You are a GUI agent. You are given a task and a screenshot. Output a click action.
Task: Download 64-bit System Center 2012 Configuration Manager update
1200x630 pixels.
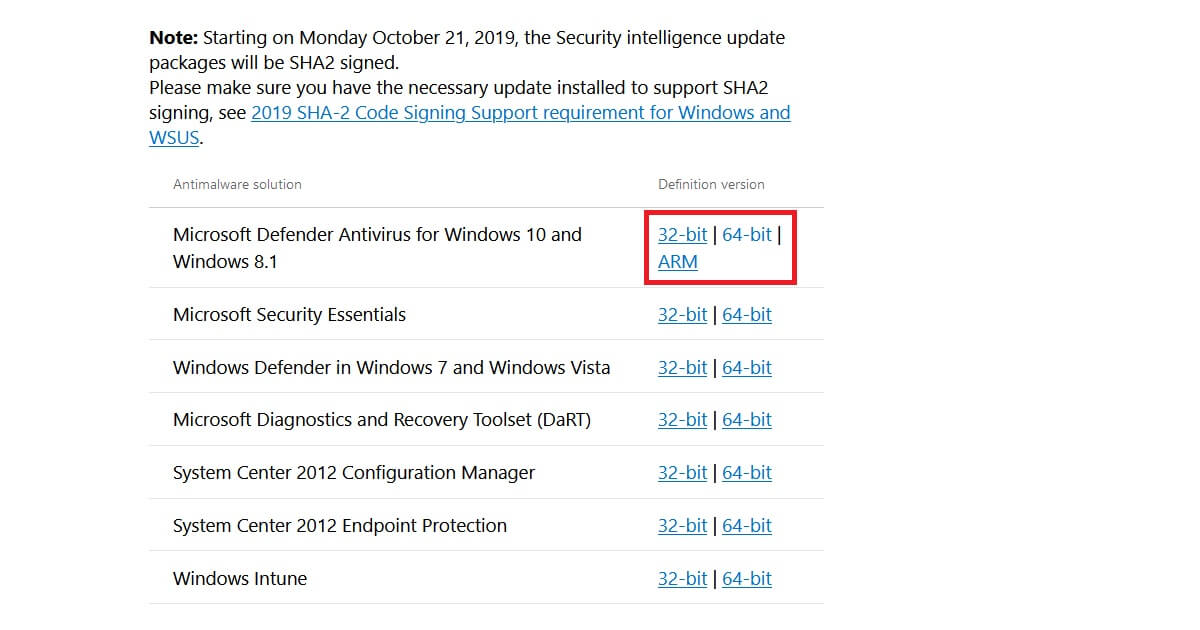pos(746,472)
